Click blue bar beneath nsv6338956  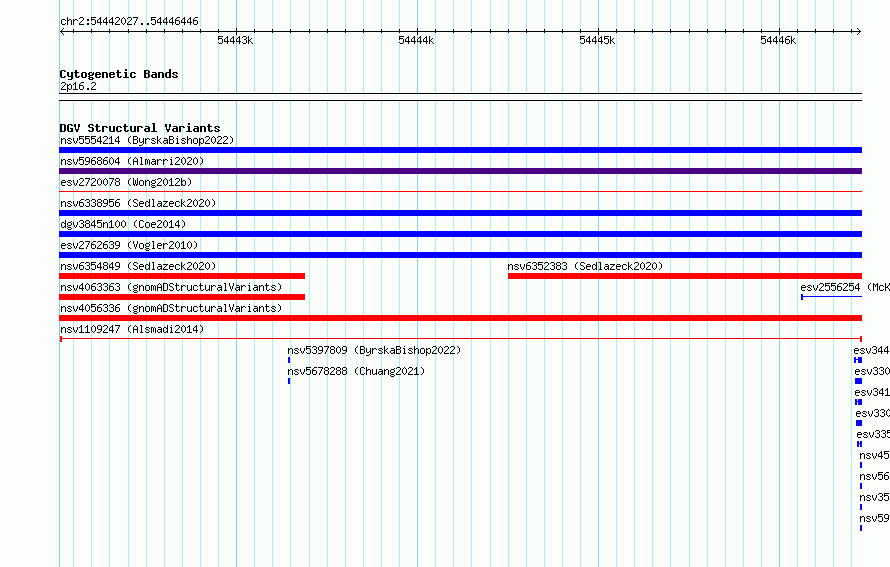(x=460, y=213)
